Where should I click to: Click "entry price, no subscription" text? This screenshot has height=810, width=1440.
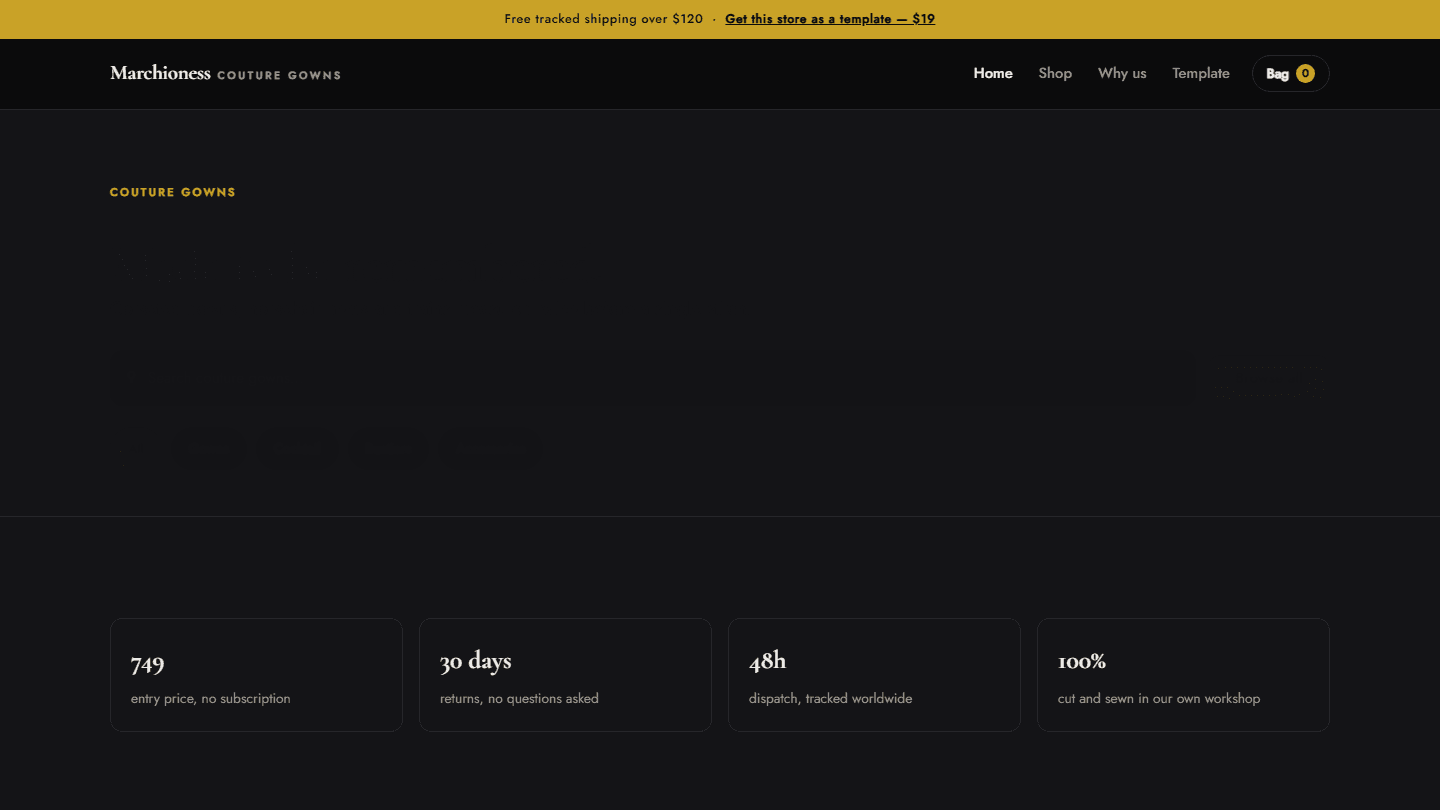[211, 699]
